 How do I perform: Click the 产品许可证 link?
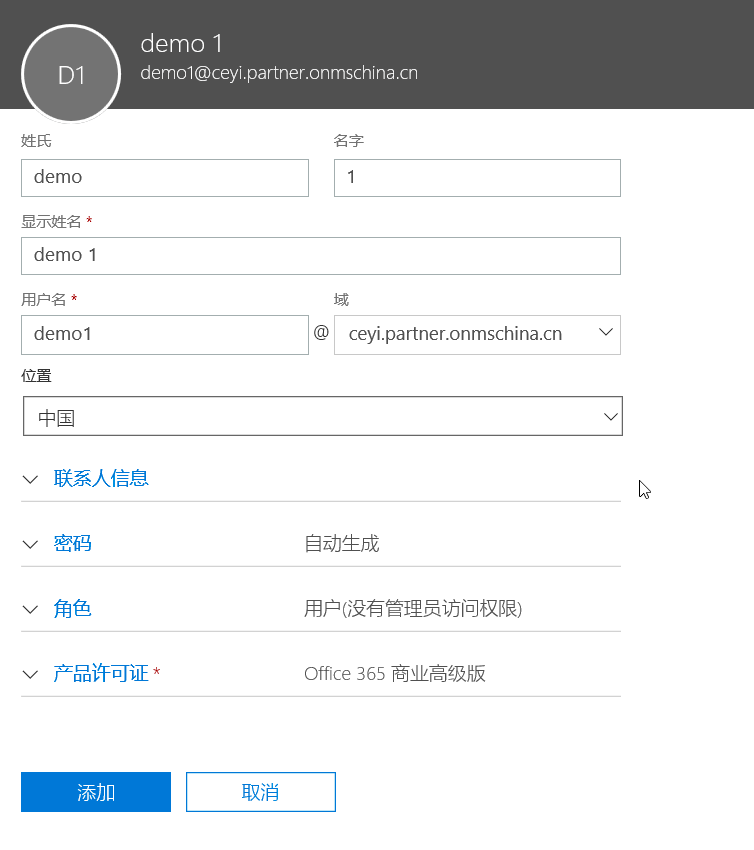[x=101, y=673]
